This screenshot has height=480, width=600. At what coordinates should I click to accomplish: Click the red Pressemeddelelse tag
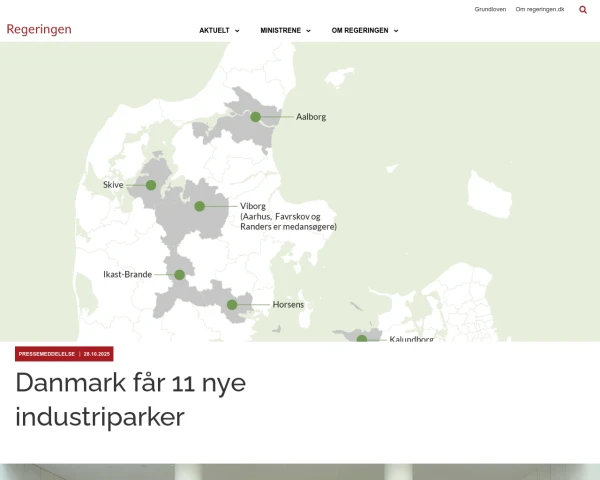[x=47, y=354]
